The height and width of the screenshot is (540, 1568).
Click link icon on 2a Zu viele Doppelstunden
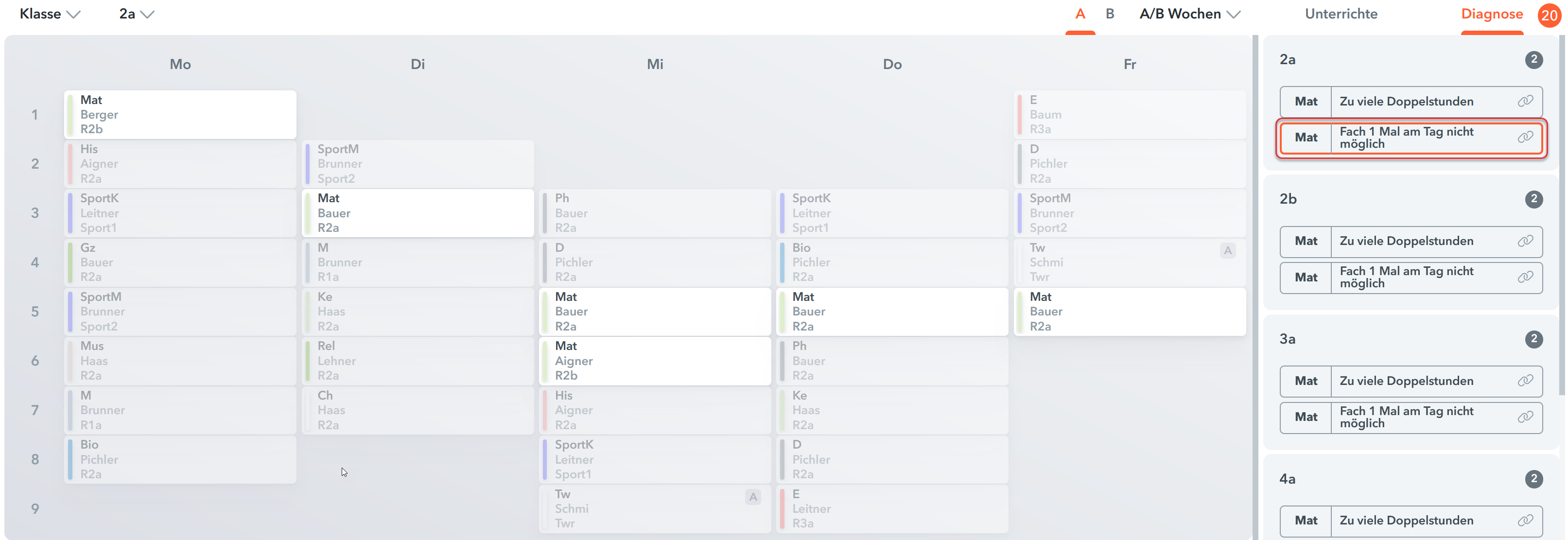[x=1525, y=101]
